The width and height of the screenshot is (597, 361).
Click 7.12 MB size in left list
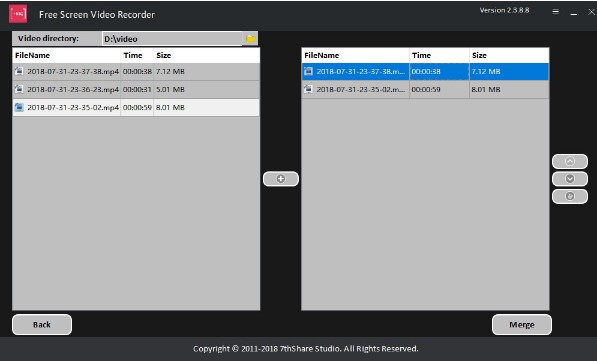170,72
